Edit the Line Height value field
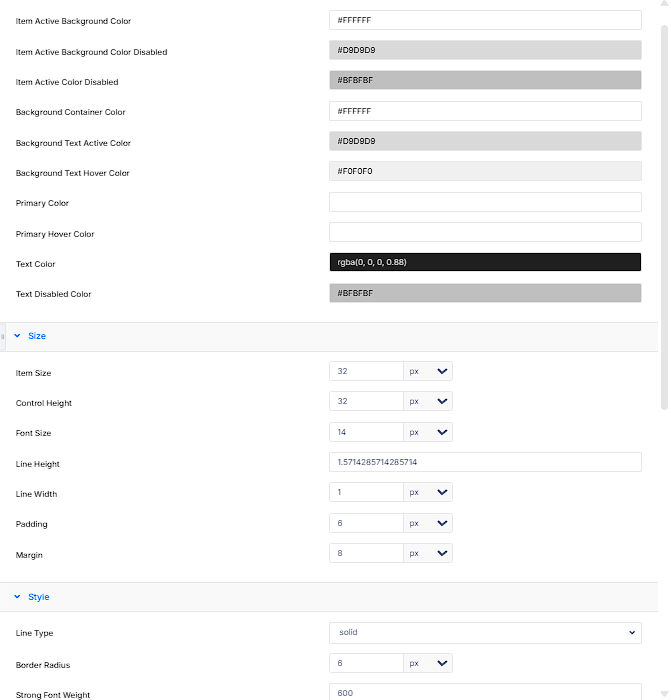Screen dimensions: 671x700 pyautogui.click(x=485, y=462)
